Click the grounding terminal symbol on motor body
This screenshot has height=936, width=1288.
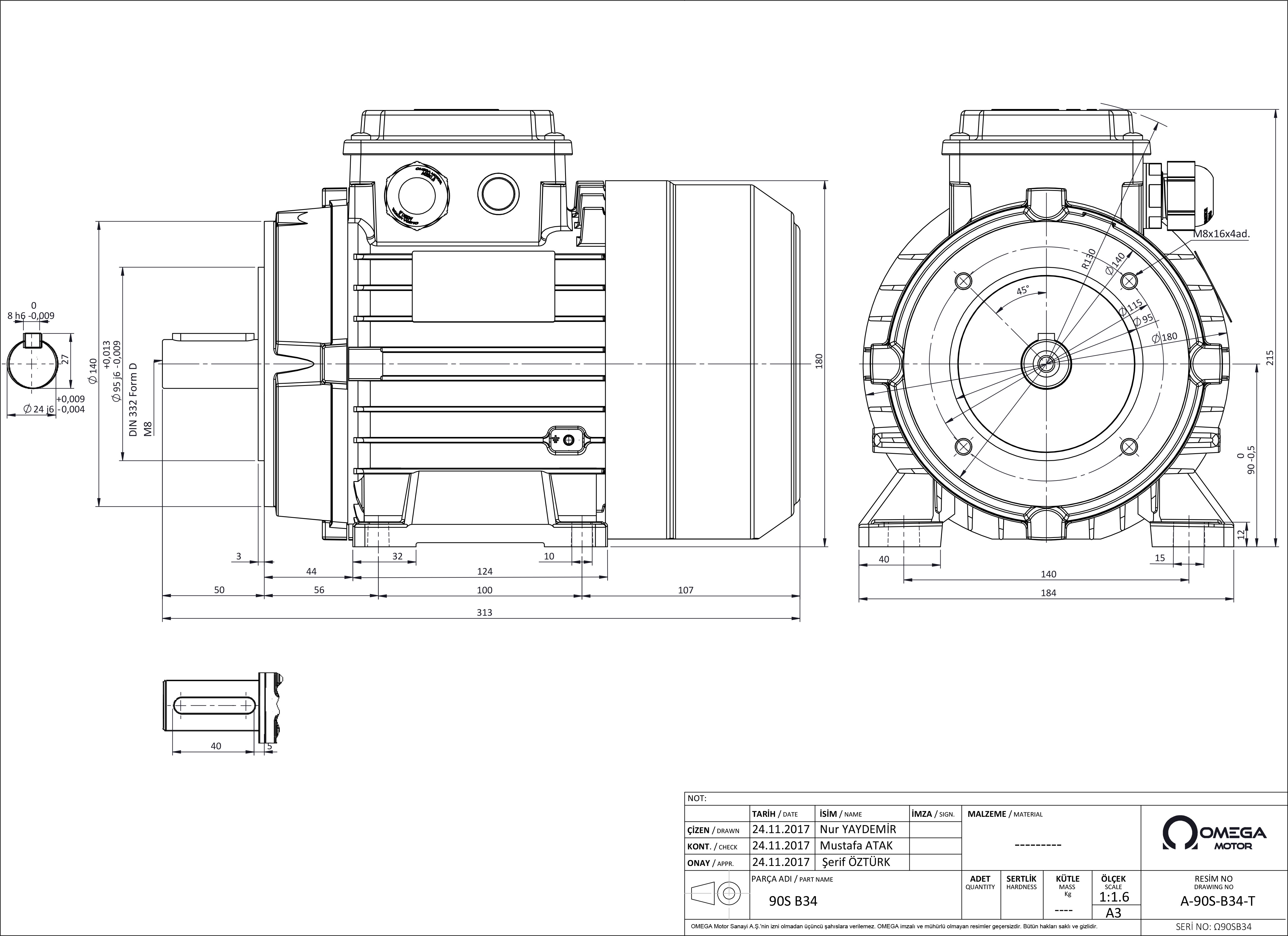click(566, 440)
